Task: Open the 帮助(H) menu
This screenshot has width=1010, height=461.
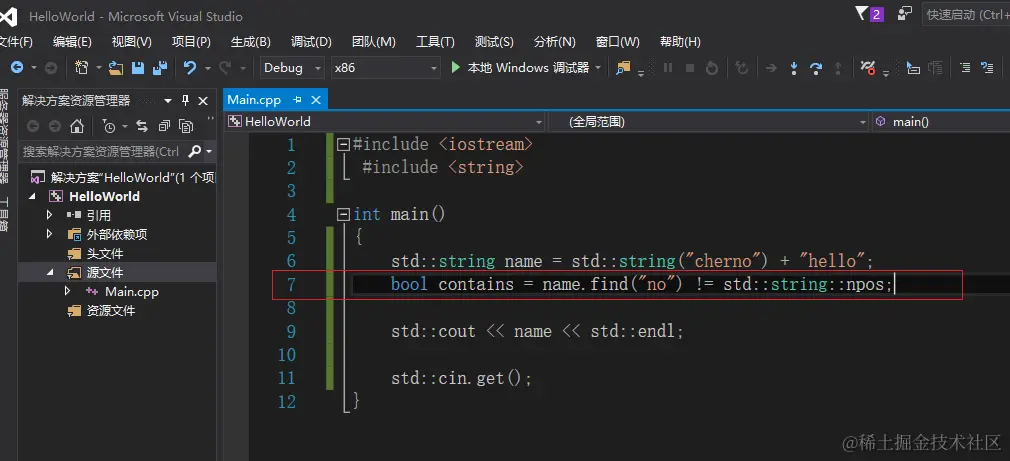Action: (x=680, y=42)
